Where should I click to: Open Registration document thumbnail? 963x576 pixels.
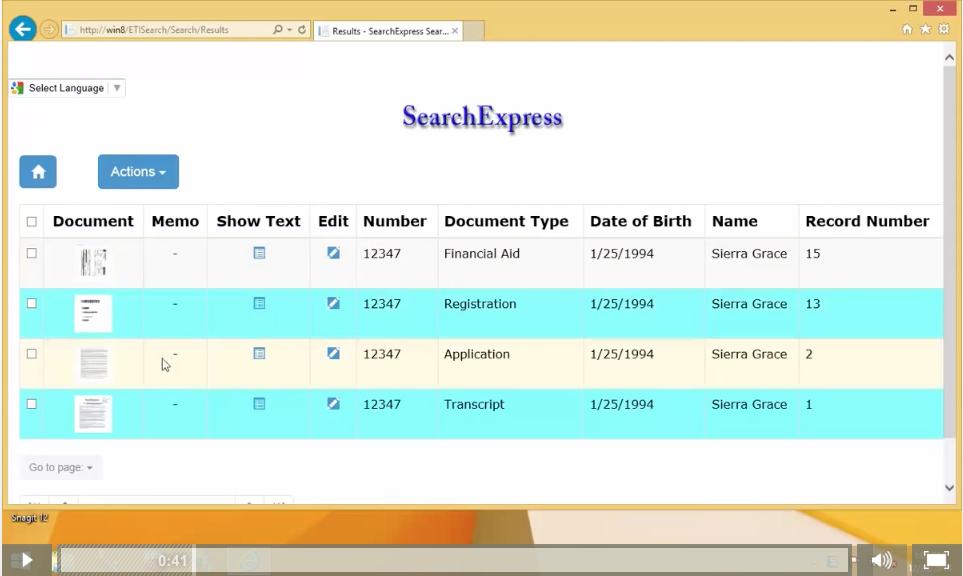point(93,313)
